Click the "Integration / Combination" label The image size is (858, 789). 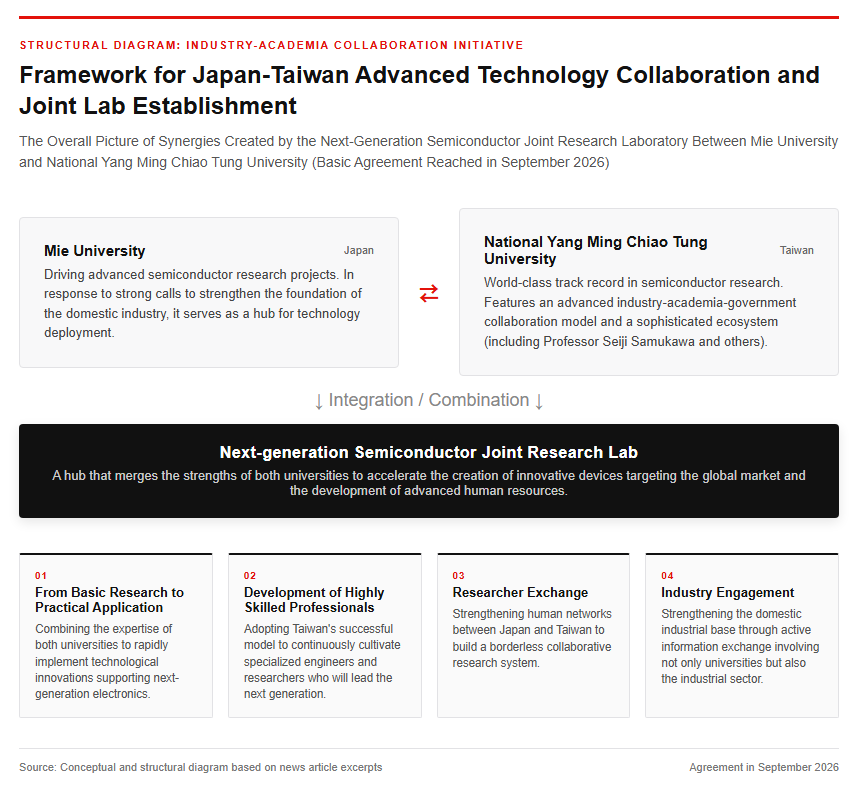pos(429,400)
